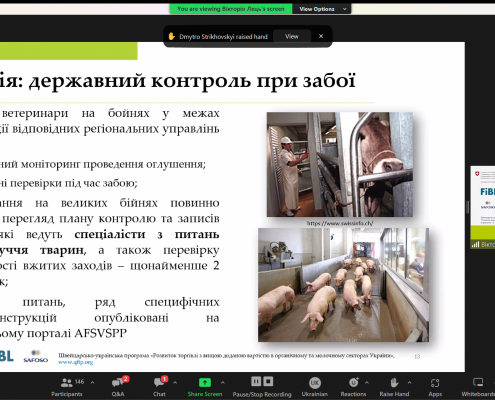Click the Share Screen button

pos(205,387)
